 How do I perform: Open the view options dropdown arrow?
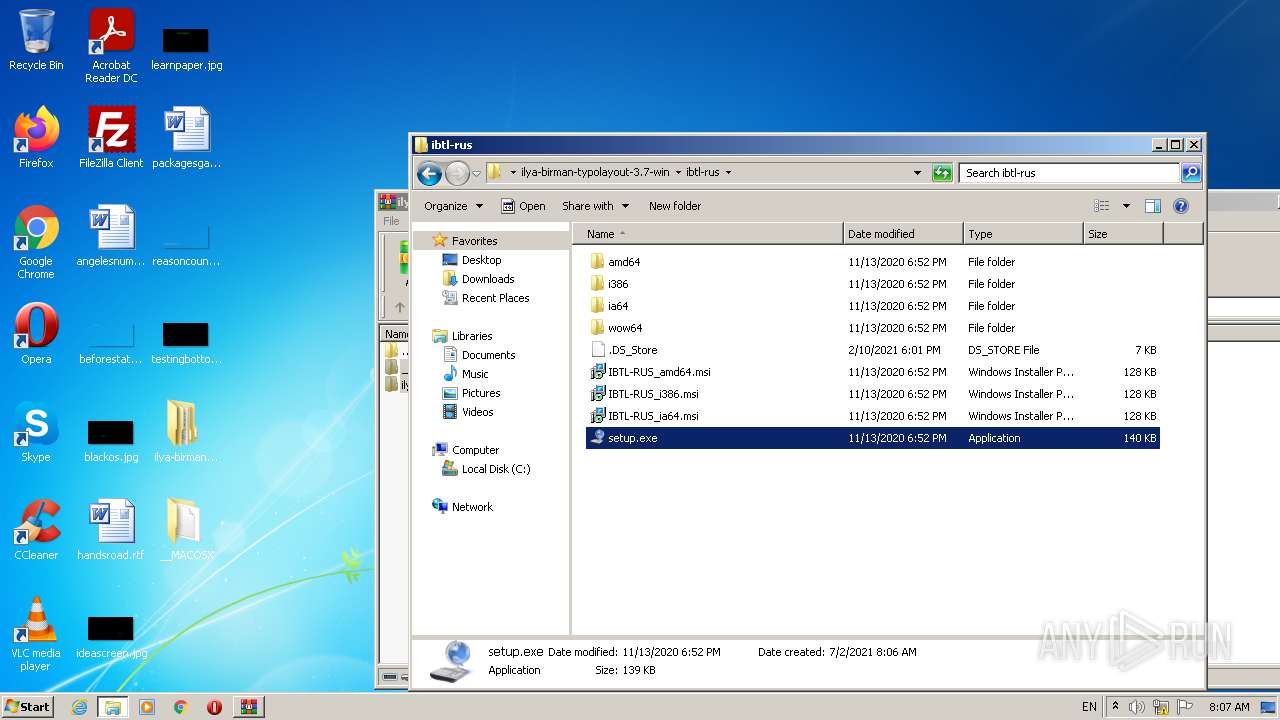(1126, 206)
